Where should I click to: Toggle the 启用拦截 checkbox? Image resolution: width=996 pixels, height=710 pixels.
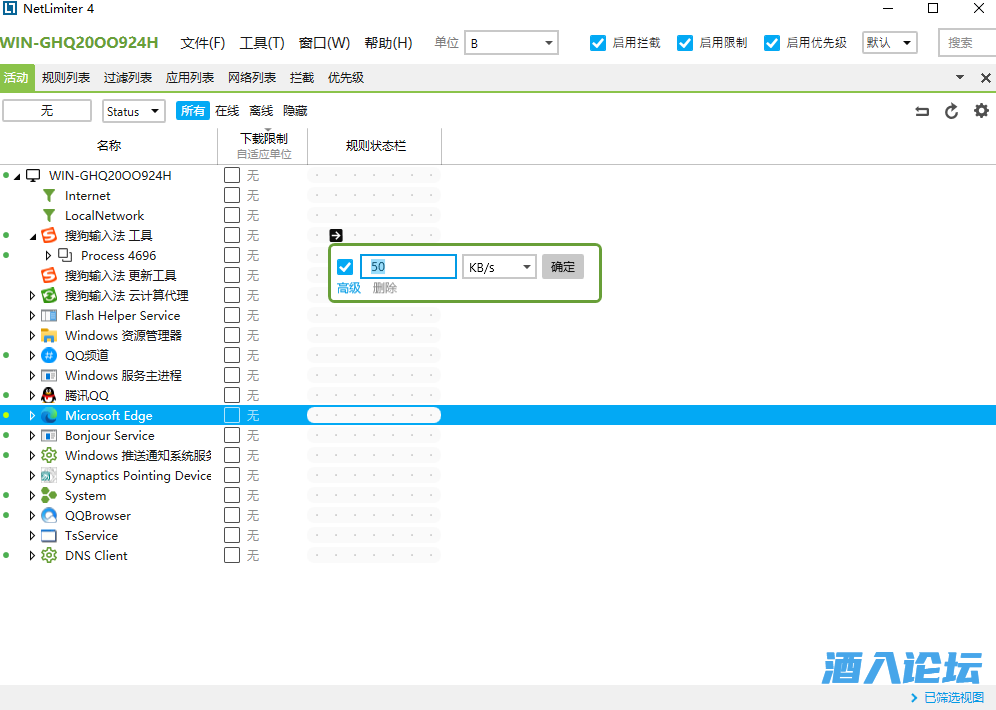(x=598, y=43)
